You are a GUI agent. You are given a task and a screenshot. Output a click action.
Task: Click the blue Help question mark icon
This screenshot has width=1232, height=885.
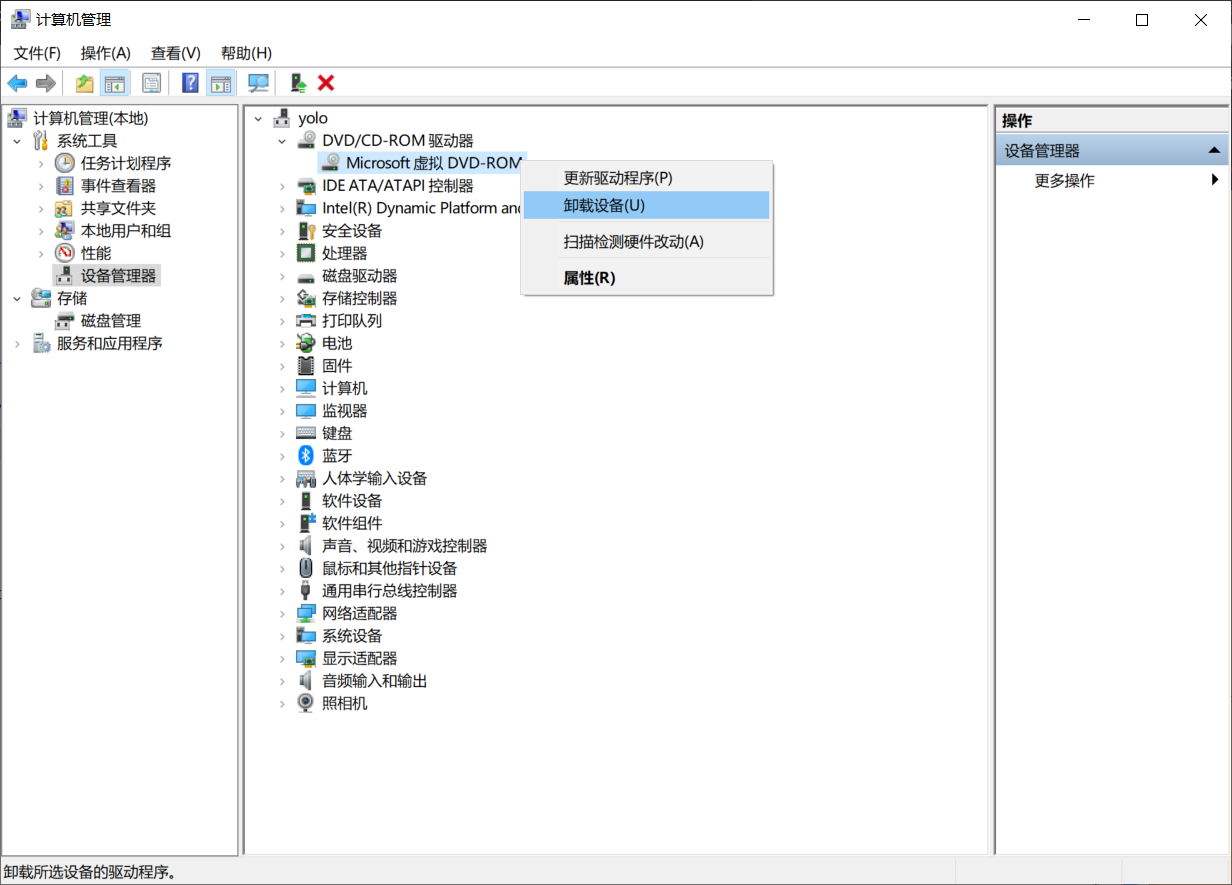[x=191, y=83]
